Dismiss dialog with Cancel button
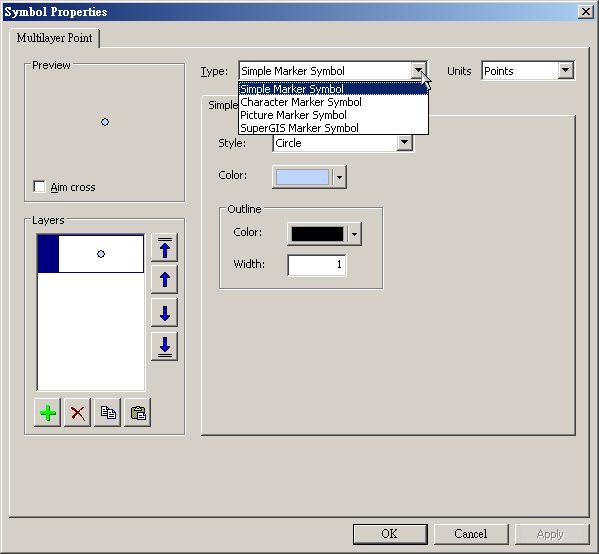Image resolution: width=599 pixels, height=554 pixels. tap(471, 534)
